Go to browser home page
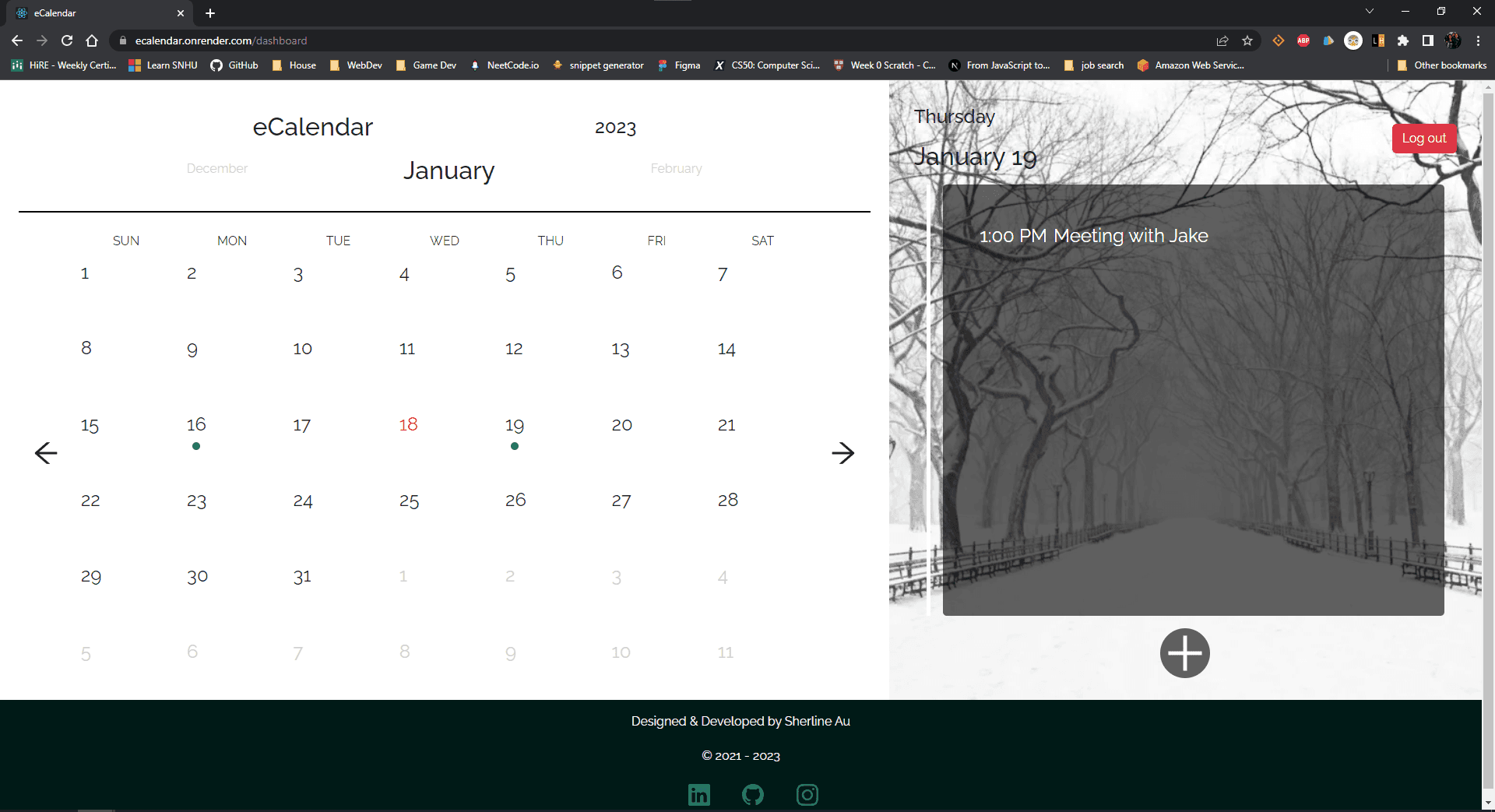The height and width of the screenshot is (812, 1495). coord(92,40)
